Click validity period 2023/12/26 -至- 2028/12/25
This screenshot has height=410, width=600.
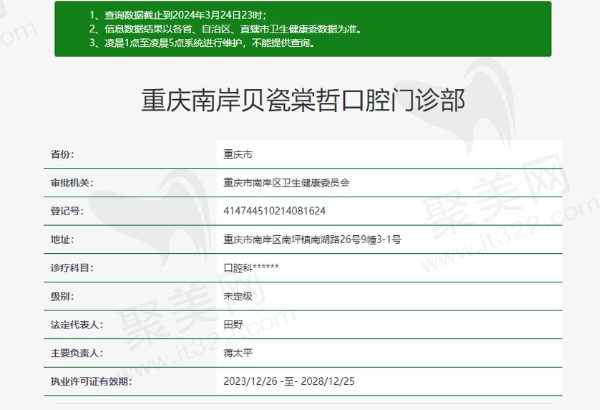[289, 381]
